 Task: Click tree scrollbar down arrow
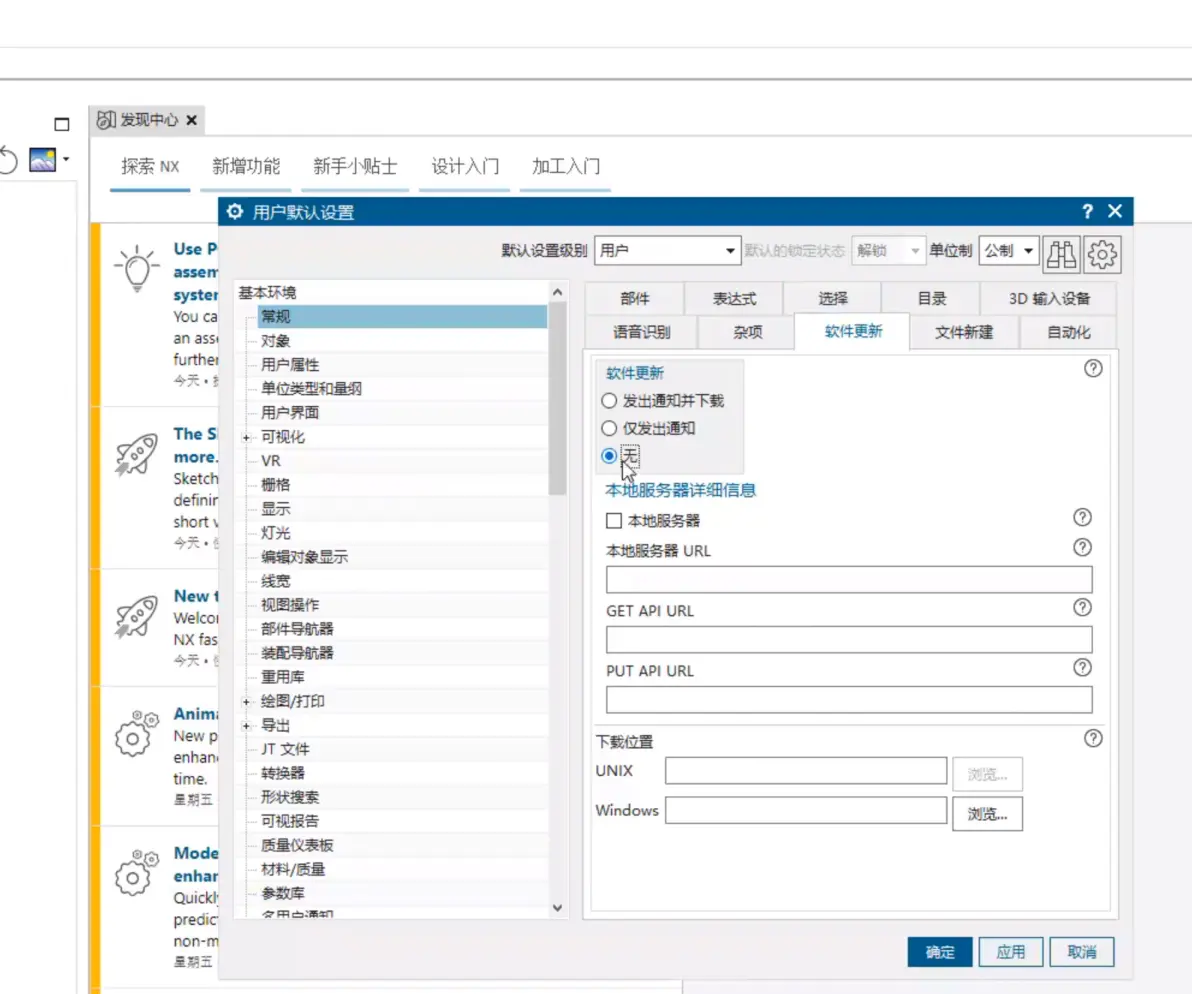pos(557,908)
